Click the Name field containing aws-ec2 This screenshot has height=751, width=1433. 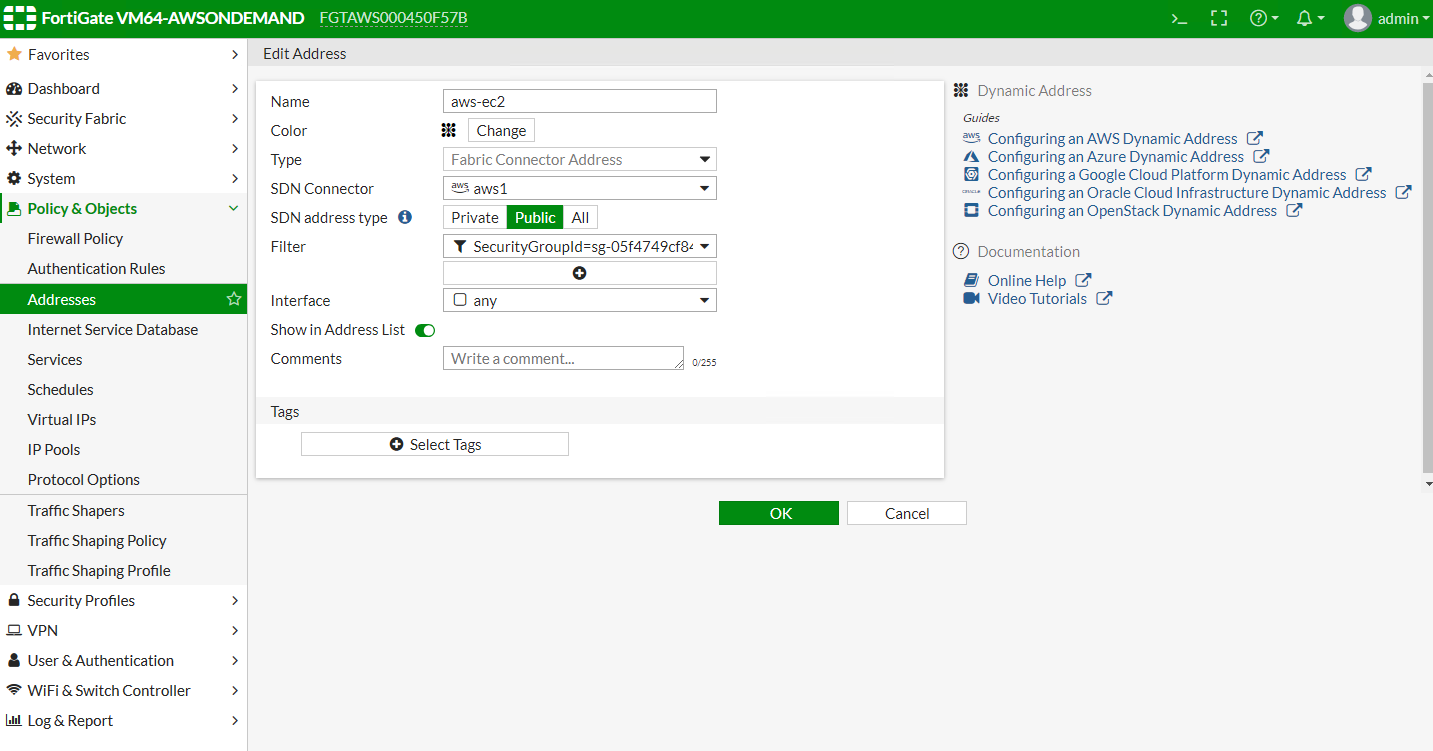point(579,100)
